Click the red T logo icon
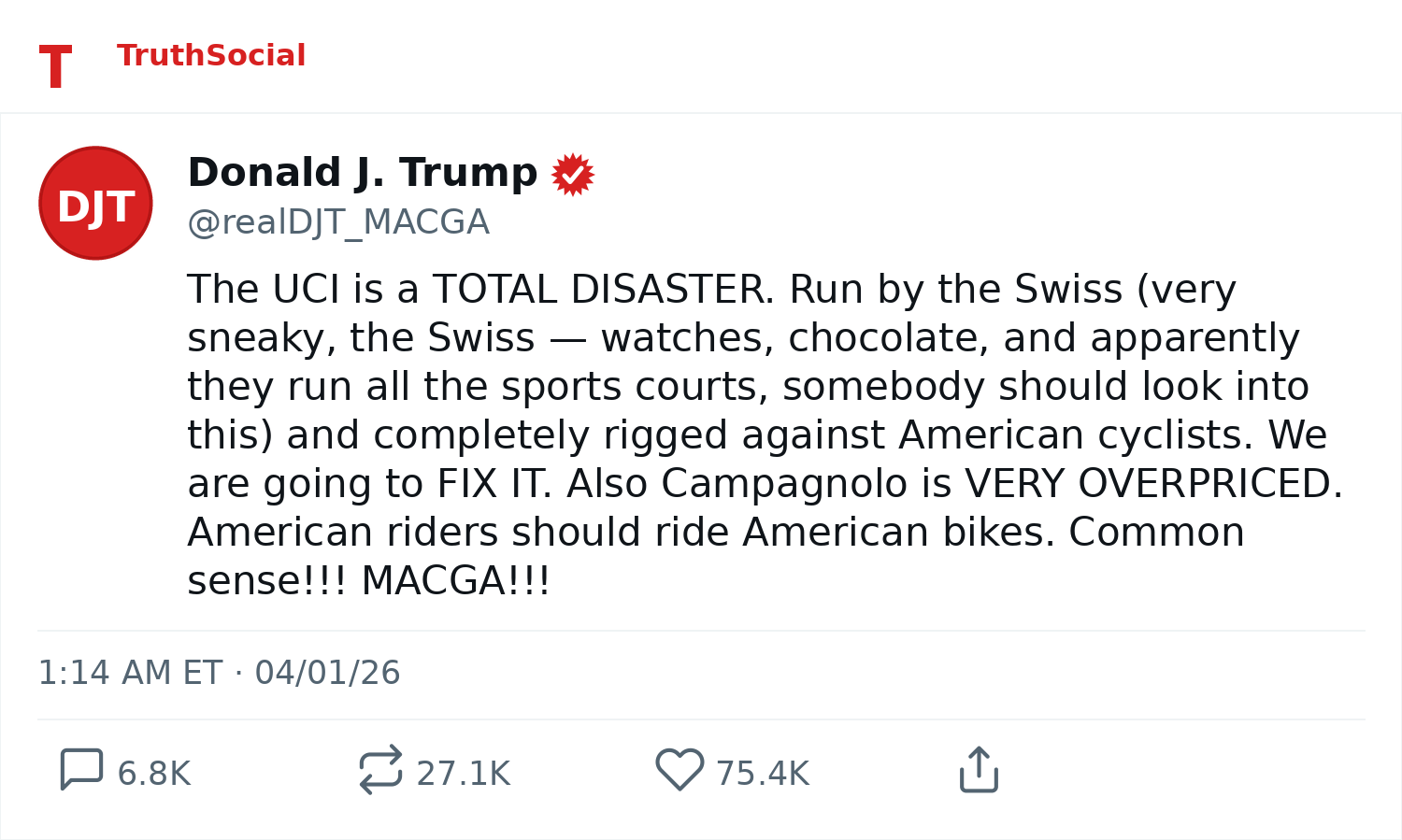The image size is (1402, 840). click(x=55, y=67)
